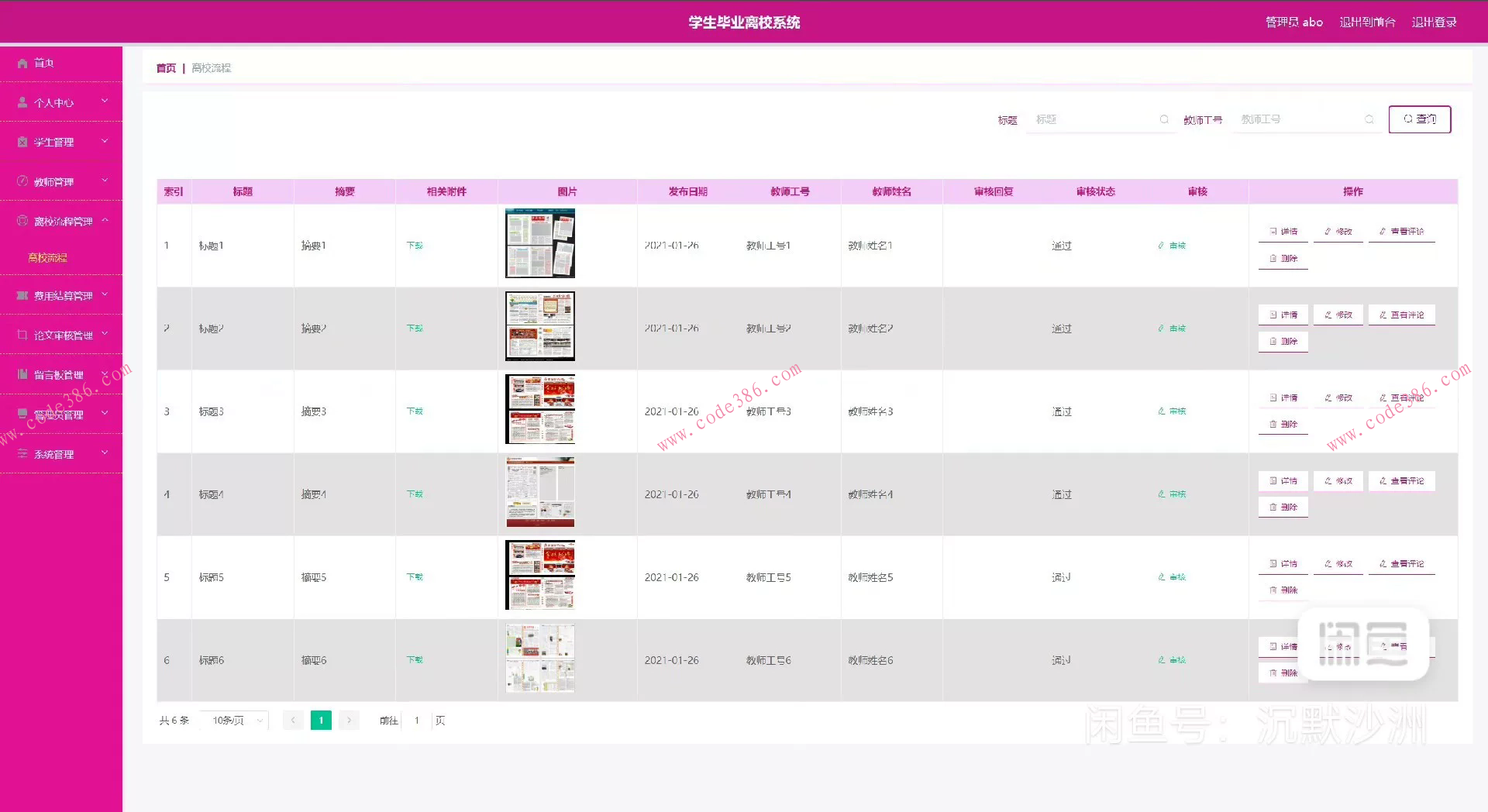This screenshot has width=1488, height=812.
Task: Click the magnifier icon in 教师工号 field
Action: (x=1369, y=119)
